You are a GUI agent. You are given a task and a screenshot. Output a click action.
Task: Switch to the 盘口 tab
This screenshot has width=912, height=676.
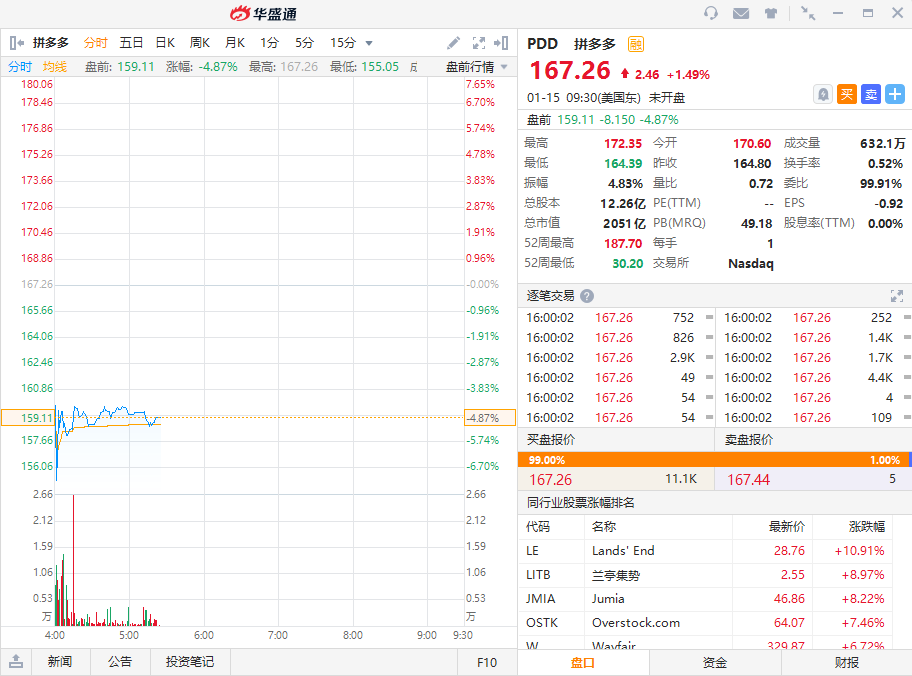click(x=583, y=662)
